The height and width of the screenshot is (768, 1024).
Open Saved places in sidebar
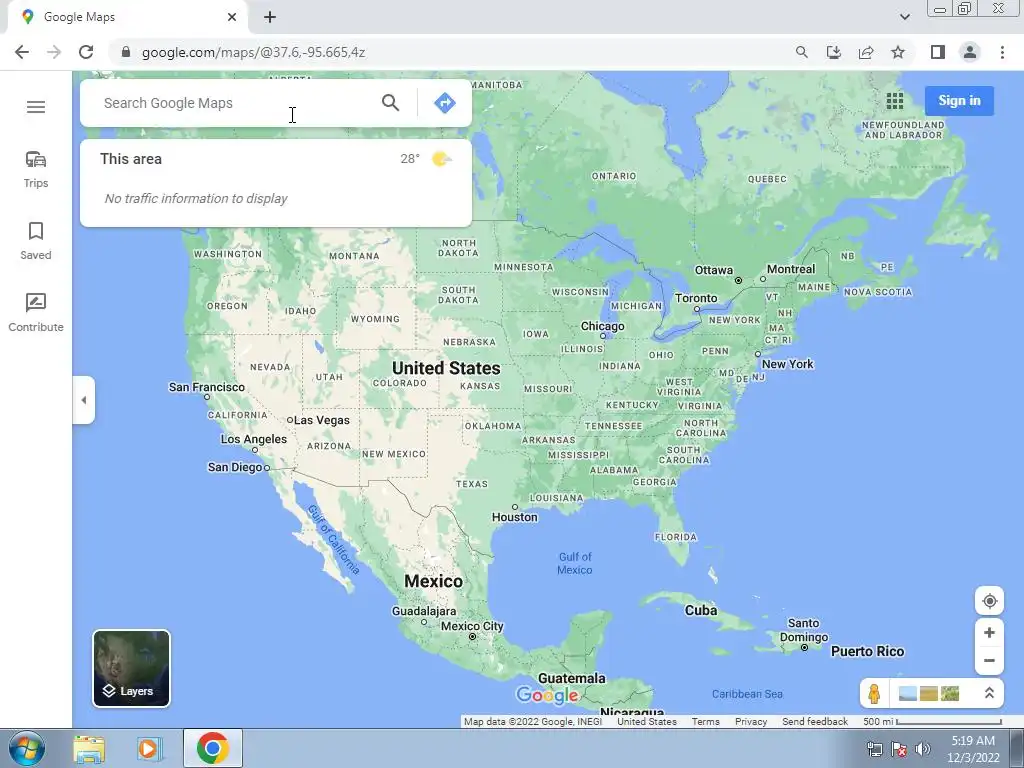coord(36,241)
